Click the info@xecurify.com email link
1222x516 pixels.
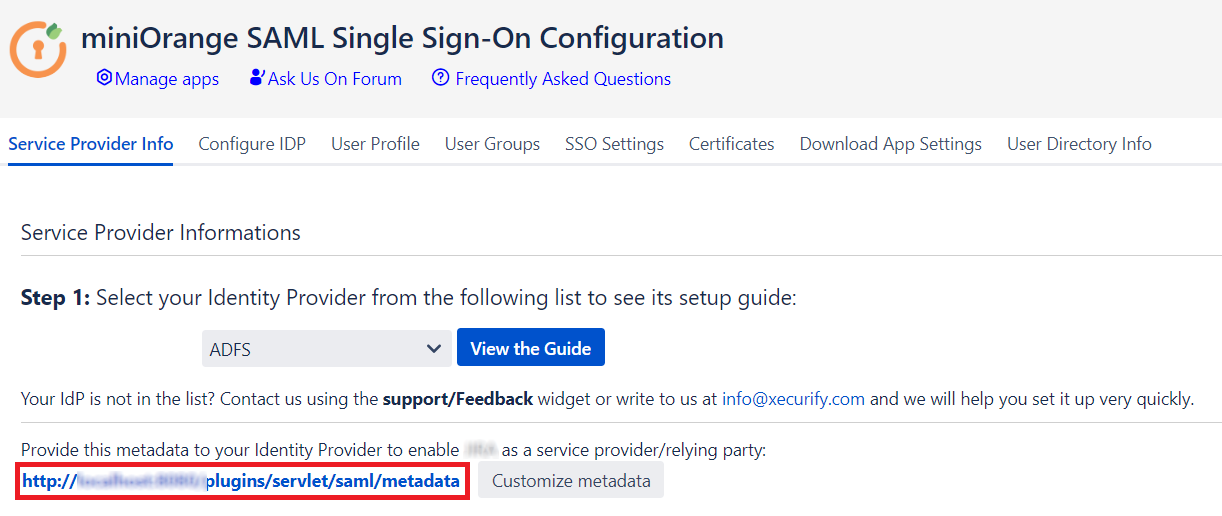(793, 399)
